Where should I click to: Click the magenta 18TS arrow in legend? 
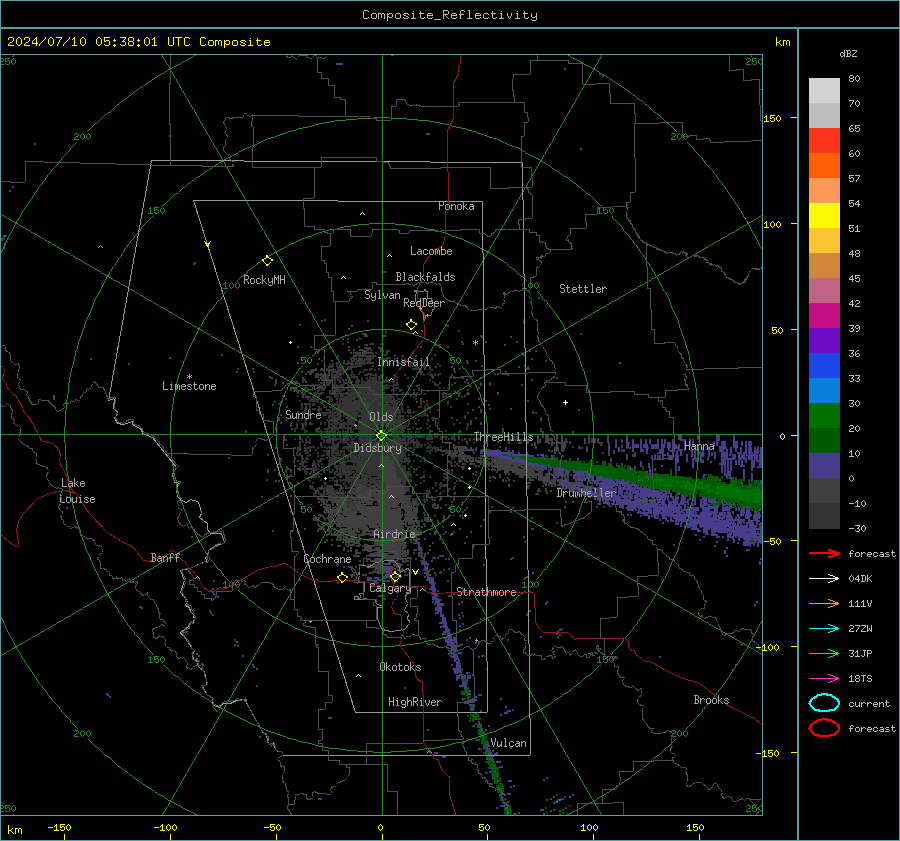(824, 679)
